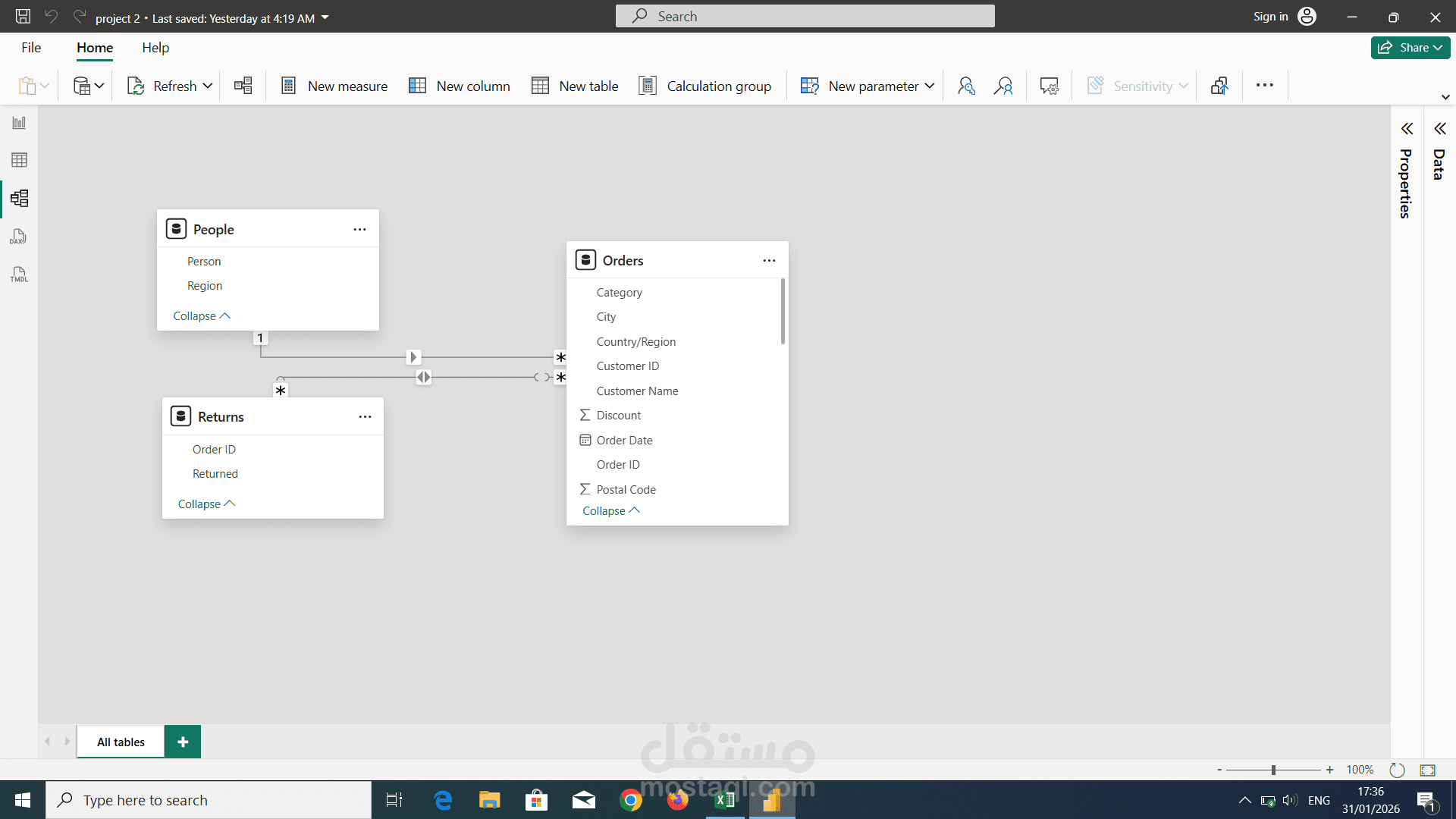Select the All tables layout tab

coord(121,742)
